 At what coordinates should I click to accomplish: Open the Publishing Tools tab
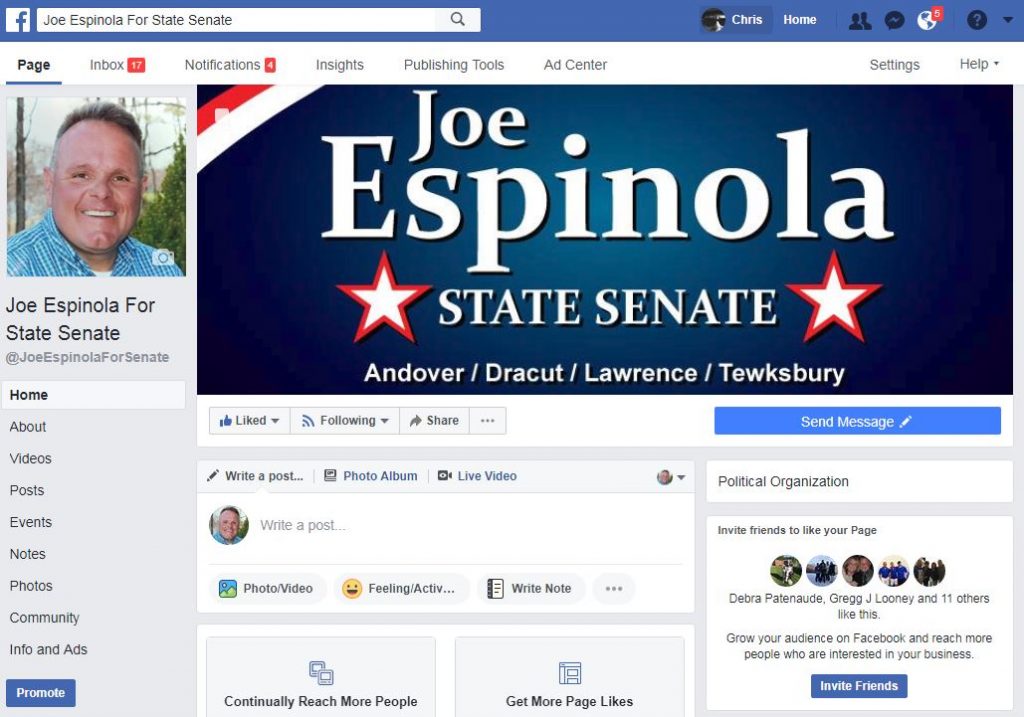click(x=454, y=65)
